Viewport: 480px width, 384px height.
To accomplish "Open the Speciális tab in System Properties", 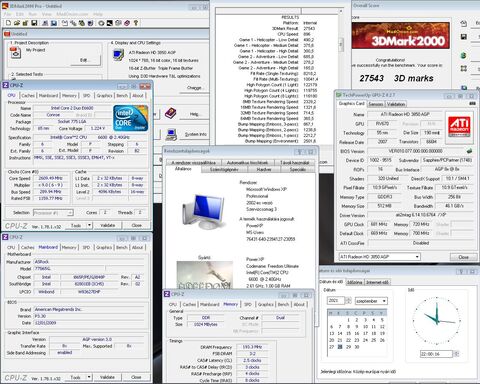I will [297, 170].
